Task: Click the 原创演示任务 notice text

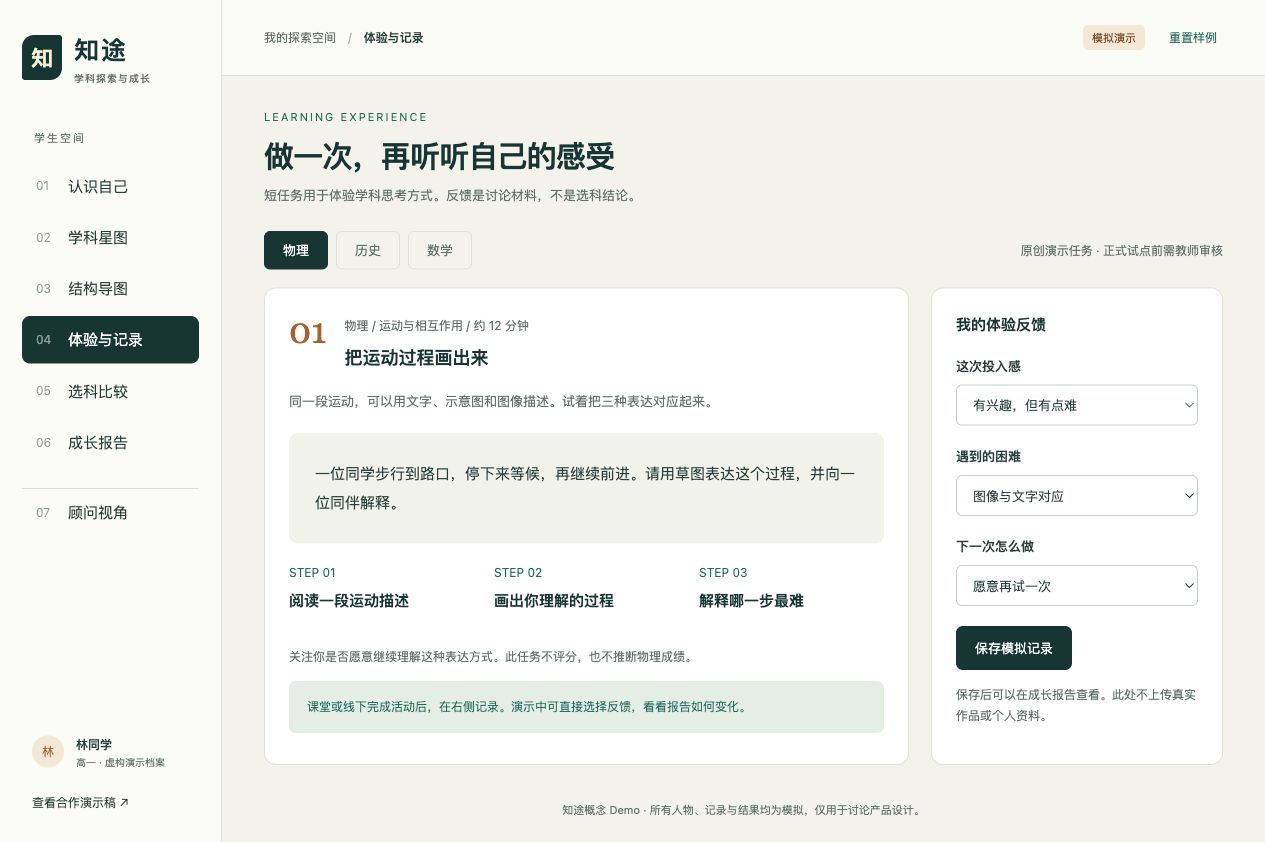Action: (1121, 250)
